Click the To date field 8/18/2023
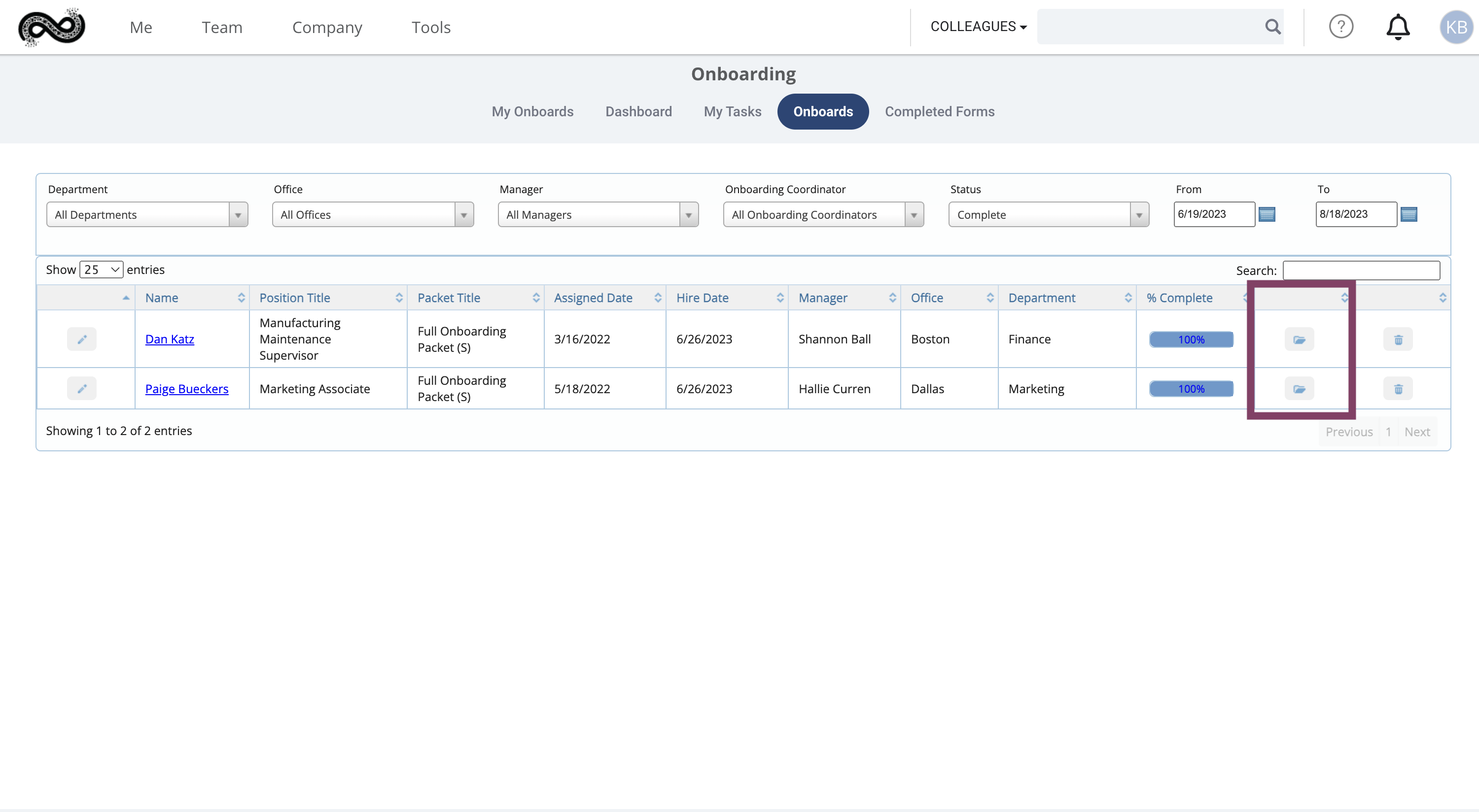1479x812 pixels. tap(1356, 214)
